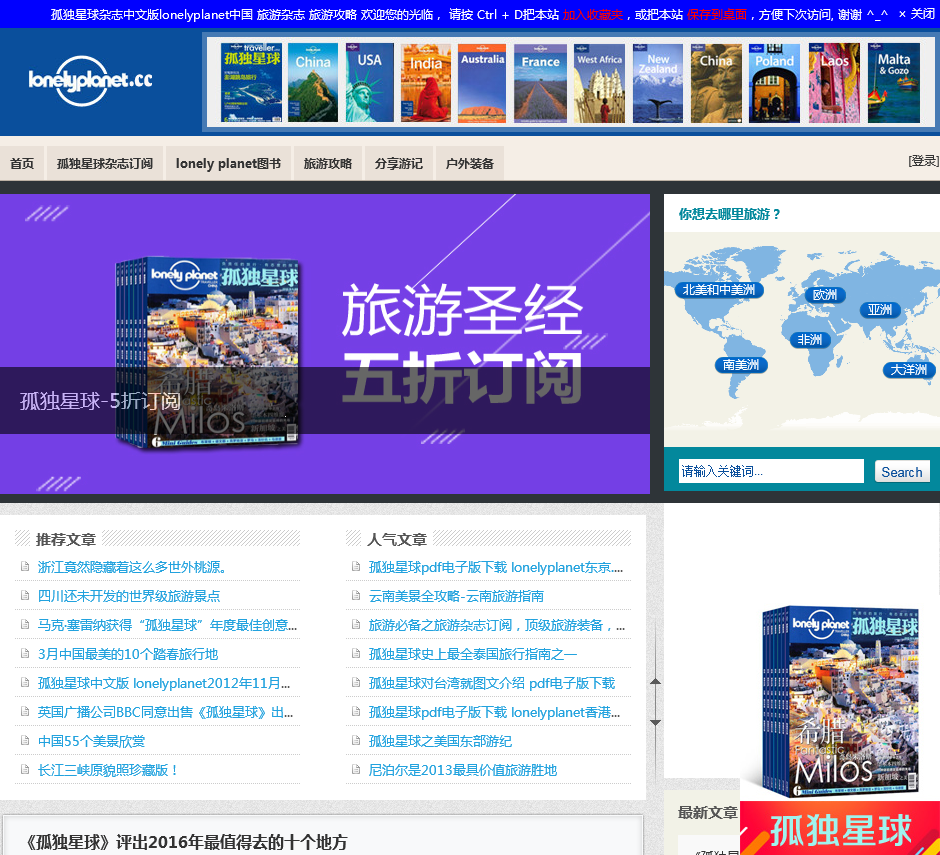This screenshot has height=855, width=940.
Task: Open 孤独星球pdf电子版下载 lonelyplanet香港 article
Action: (x=495, y=712)
